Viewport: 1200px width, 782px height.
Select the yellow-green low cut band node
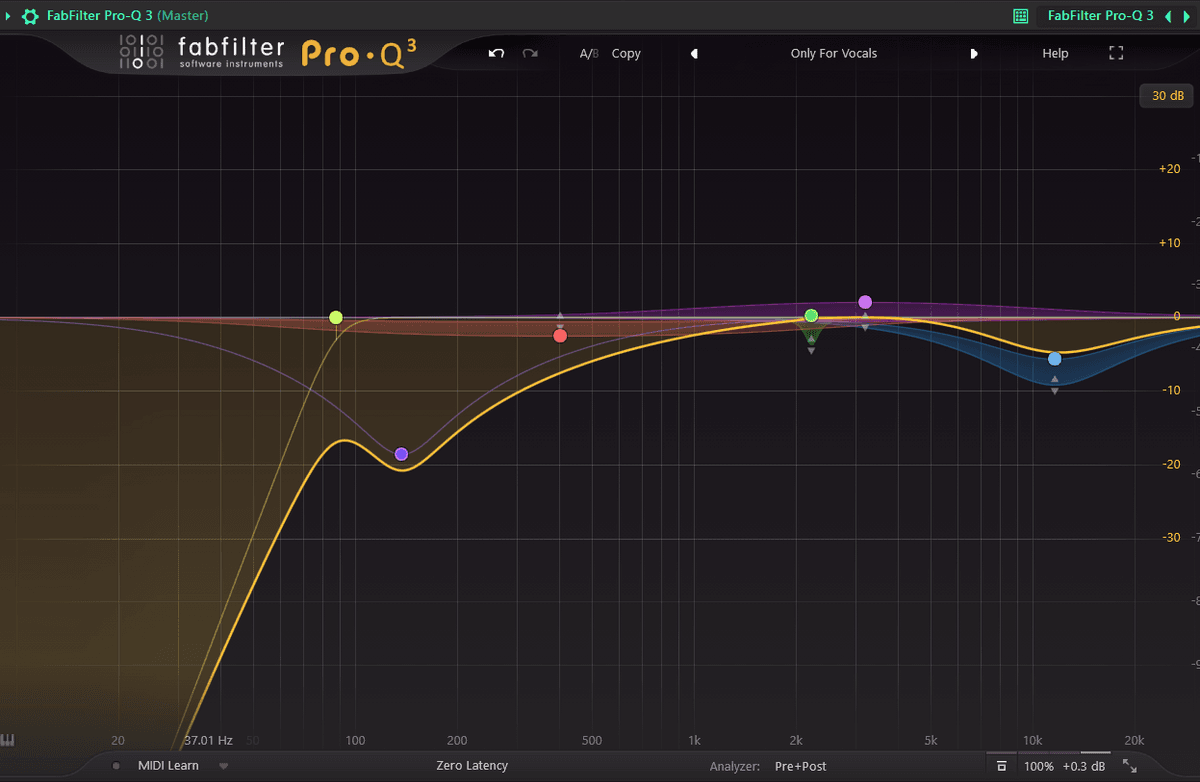click(x=336, y=317)
